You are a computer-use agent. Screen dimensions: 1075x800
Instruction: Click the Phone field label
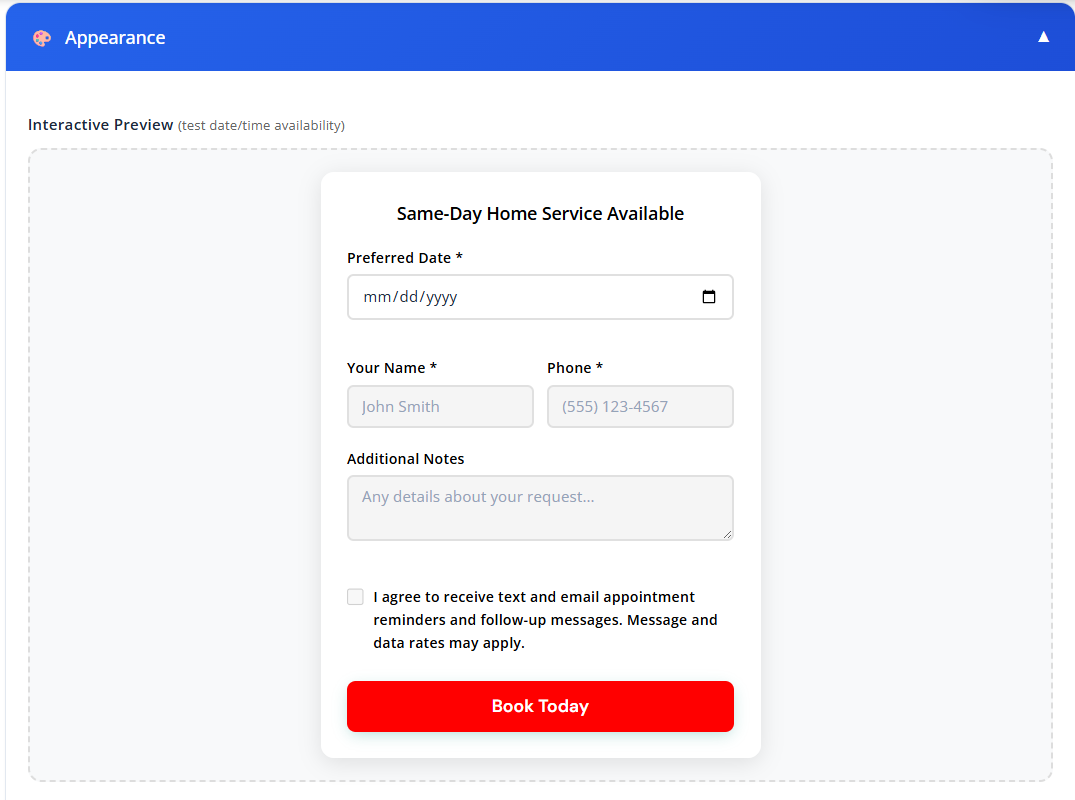(x=575, y=367)
